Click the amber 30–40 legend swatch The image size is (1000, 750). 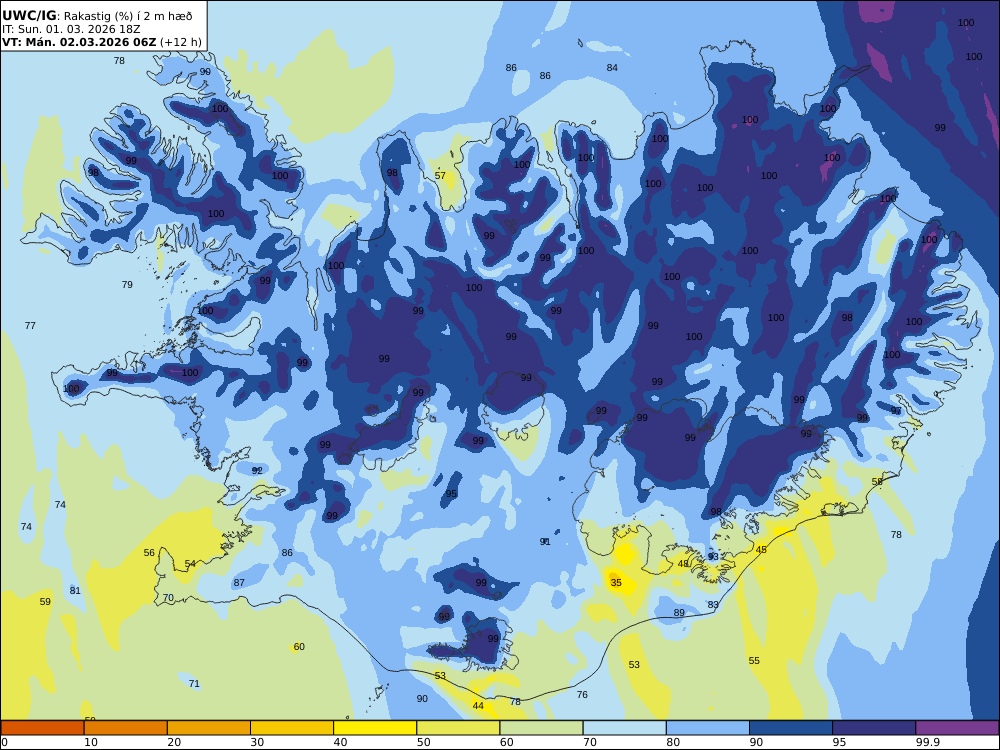click(x=292, y=728)
